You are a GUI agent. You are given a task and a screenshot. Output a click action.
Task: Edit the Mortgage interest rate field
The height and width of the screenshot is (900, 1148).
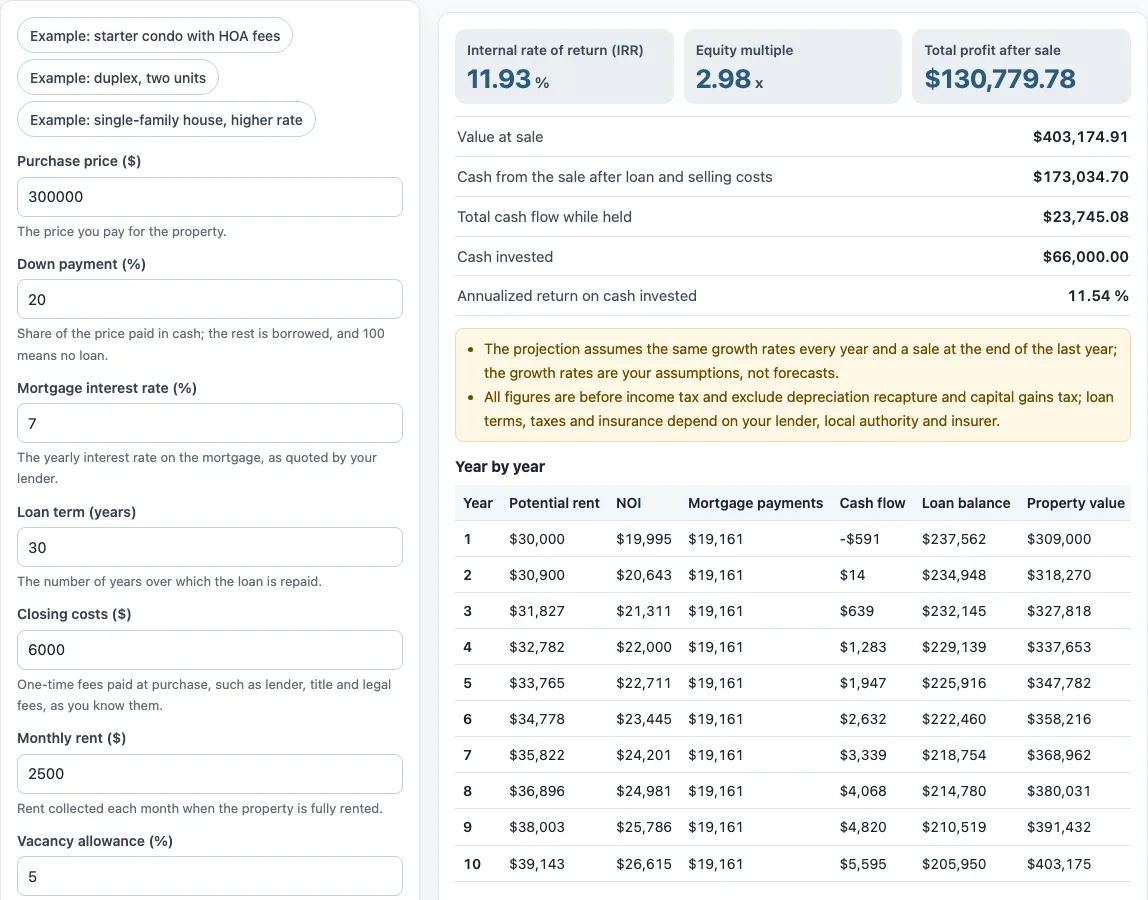point(209,423)
